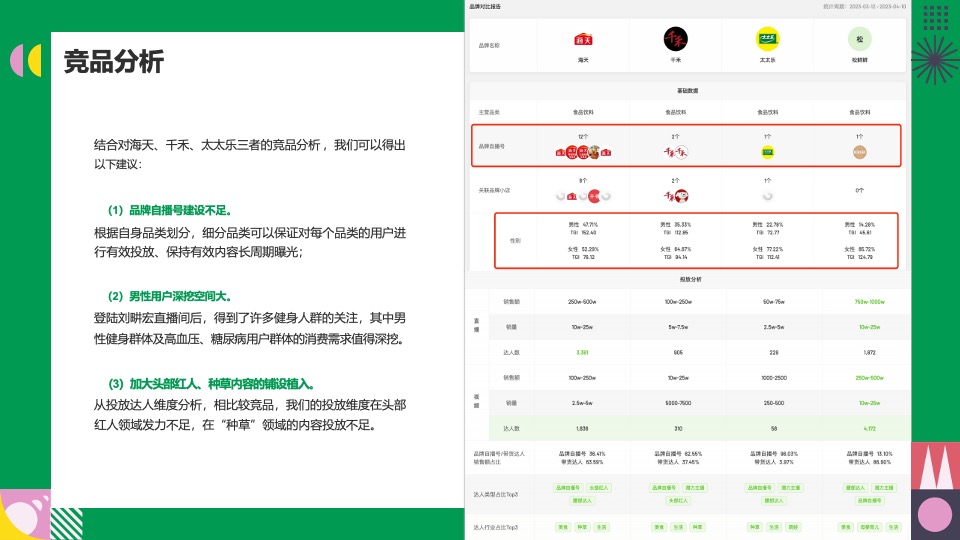Click 松鲜鲜's 带货达人 86.90% share
The height and width of the screenshot is (540, 960).
click(869, 462)
